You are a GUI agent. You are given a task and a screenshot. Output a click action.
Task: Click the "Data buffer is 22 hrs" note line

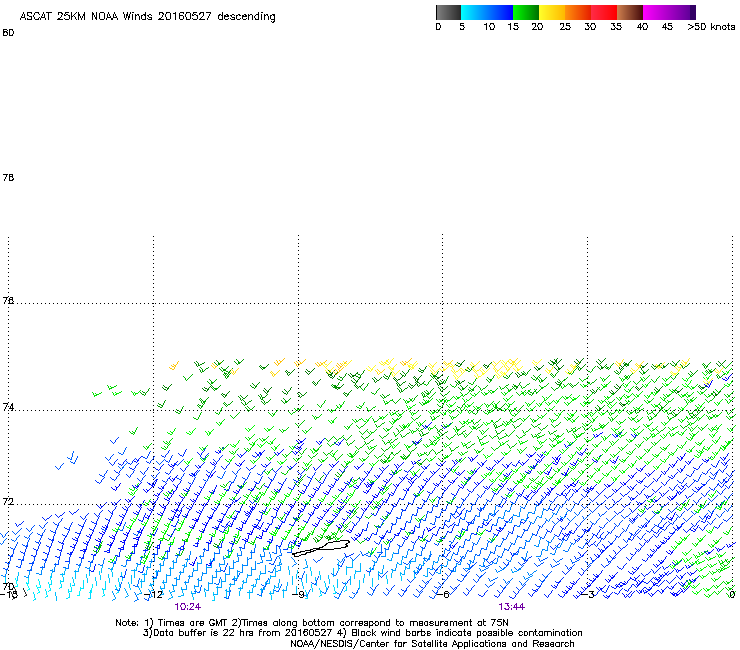point(362,633)
